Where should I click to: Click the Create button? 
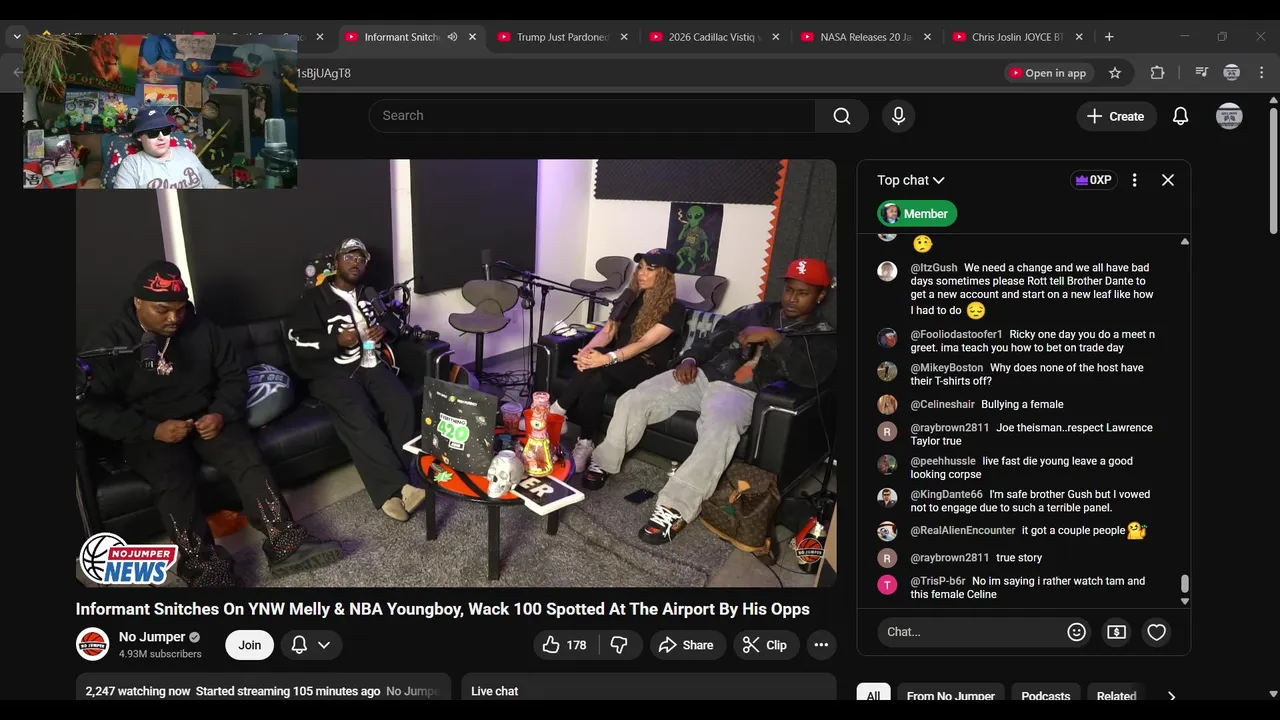(x=1116, y=116)
